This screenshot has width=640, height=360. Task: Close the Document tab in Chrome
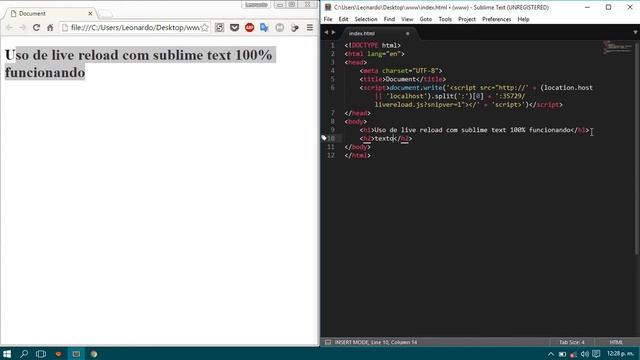point(90,13)
